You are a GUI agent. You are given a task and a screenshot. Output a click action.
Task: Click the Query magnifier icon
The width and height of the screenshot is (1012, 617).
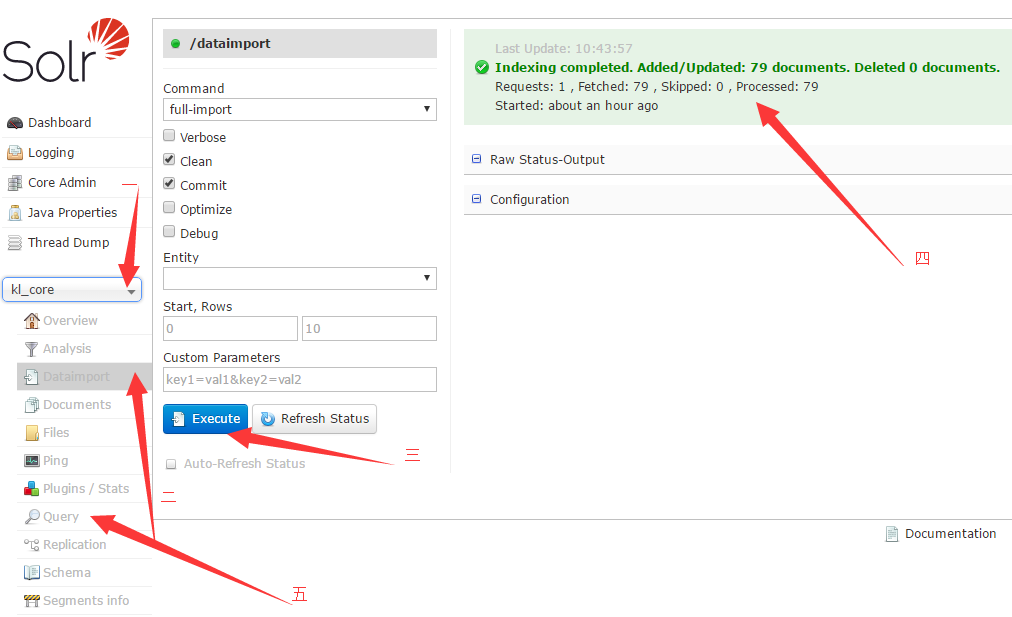[x=32, y=517]
